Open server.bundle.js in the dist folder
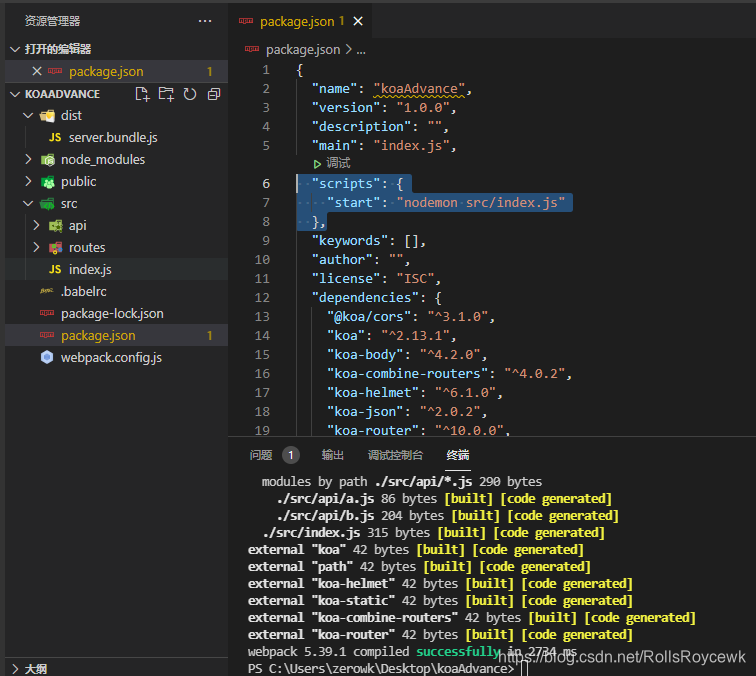 click(x=113, y=138)
